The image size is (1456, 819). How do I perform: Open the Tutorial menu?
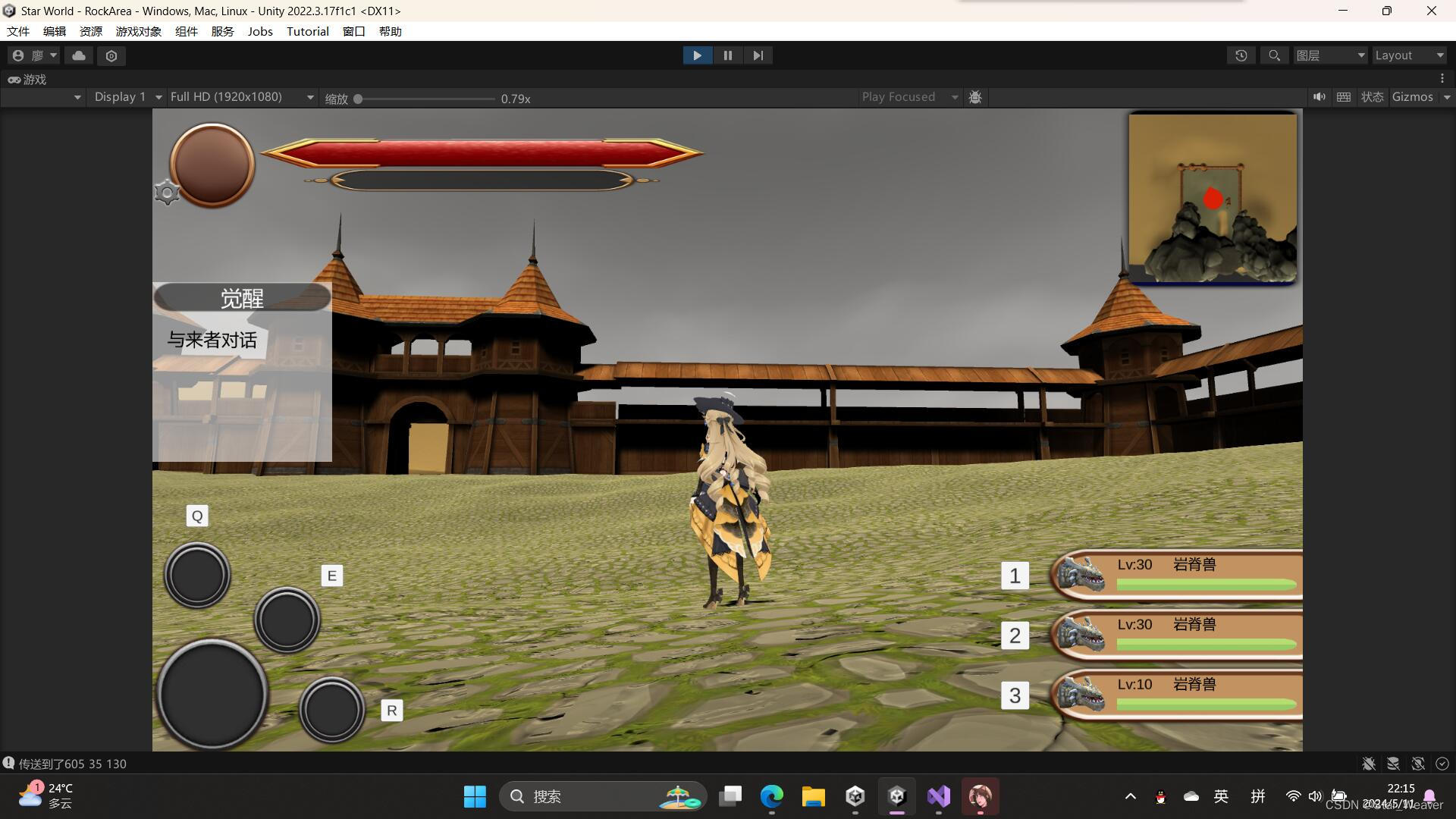(307, 31)
